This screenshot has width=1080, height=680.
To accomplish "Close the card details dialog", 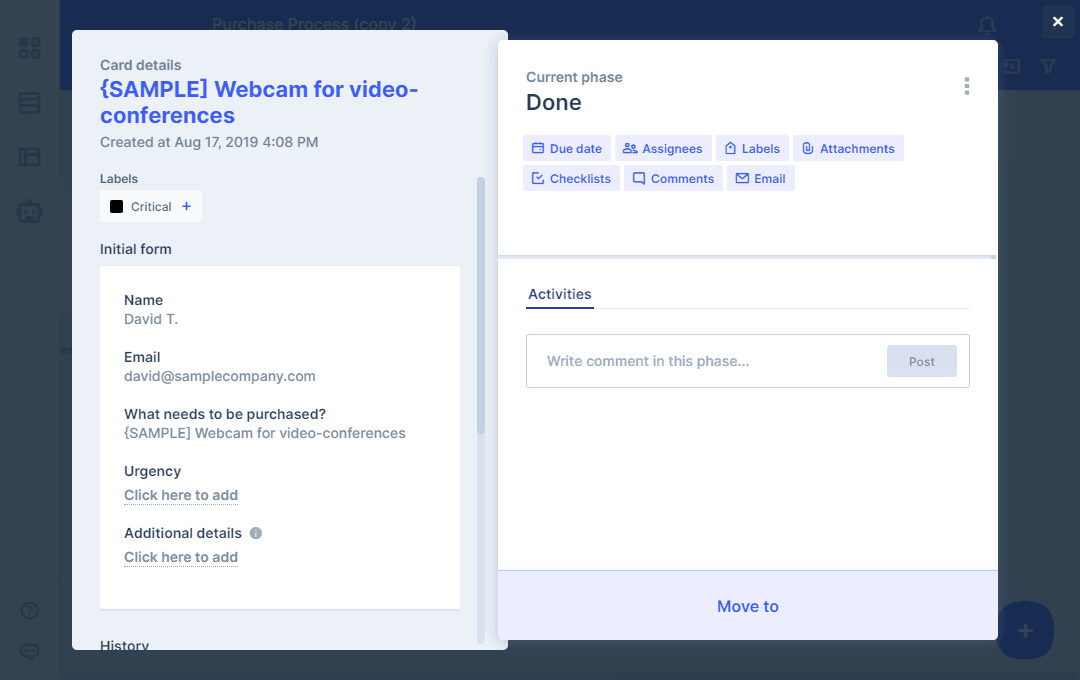I will pos(1057,22).
